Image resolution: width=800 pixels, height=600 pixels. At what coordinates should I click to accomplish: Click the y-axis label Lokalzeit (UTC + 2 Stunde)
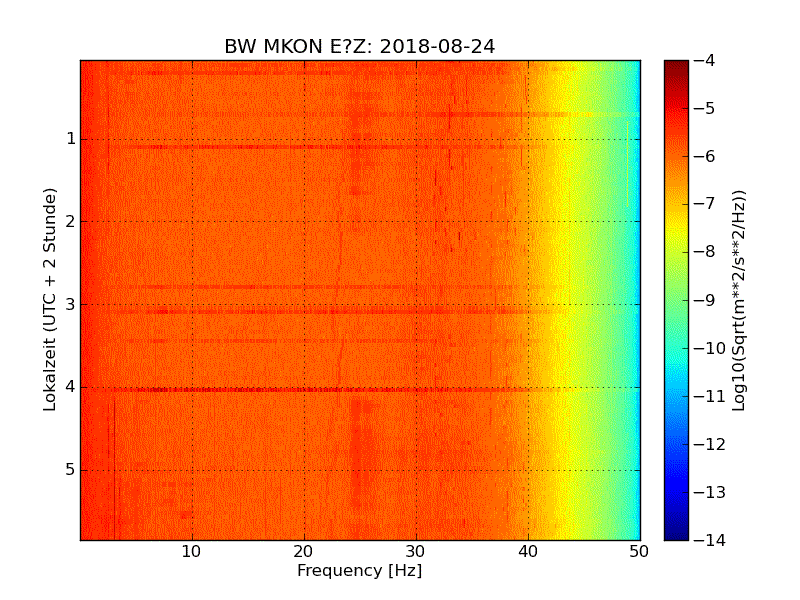click(x=49, y=300)
